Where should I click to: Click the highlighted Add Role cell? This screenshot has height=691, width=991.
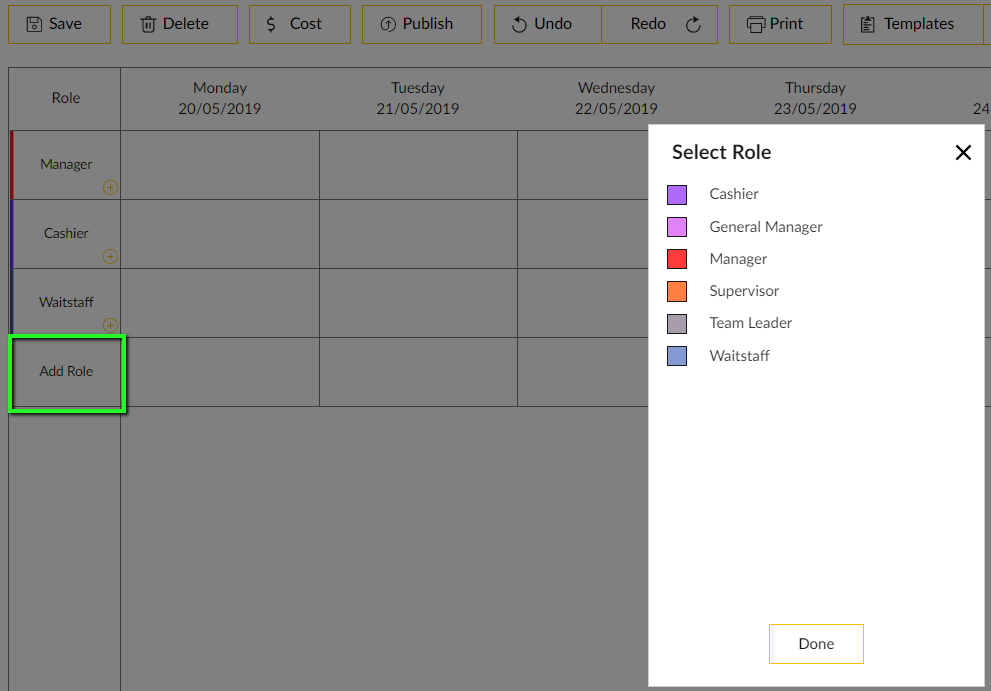click(x=66, y=371)
